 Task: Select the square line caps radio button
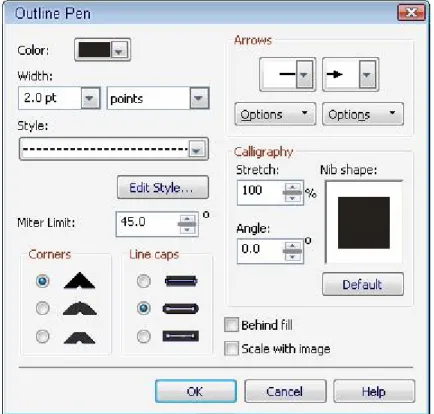(144, 281)
